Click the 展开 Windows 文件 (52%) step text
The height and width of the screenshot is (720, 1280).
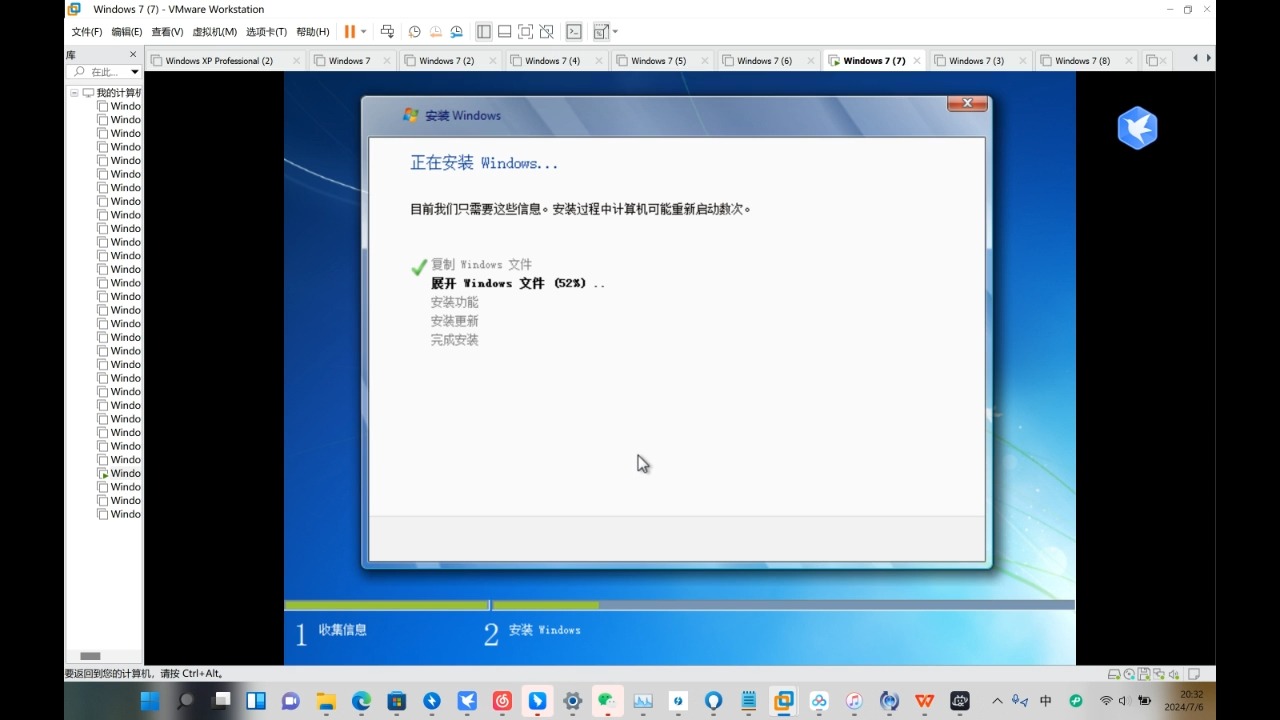517,284
